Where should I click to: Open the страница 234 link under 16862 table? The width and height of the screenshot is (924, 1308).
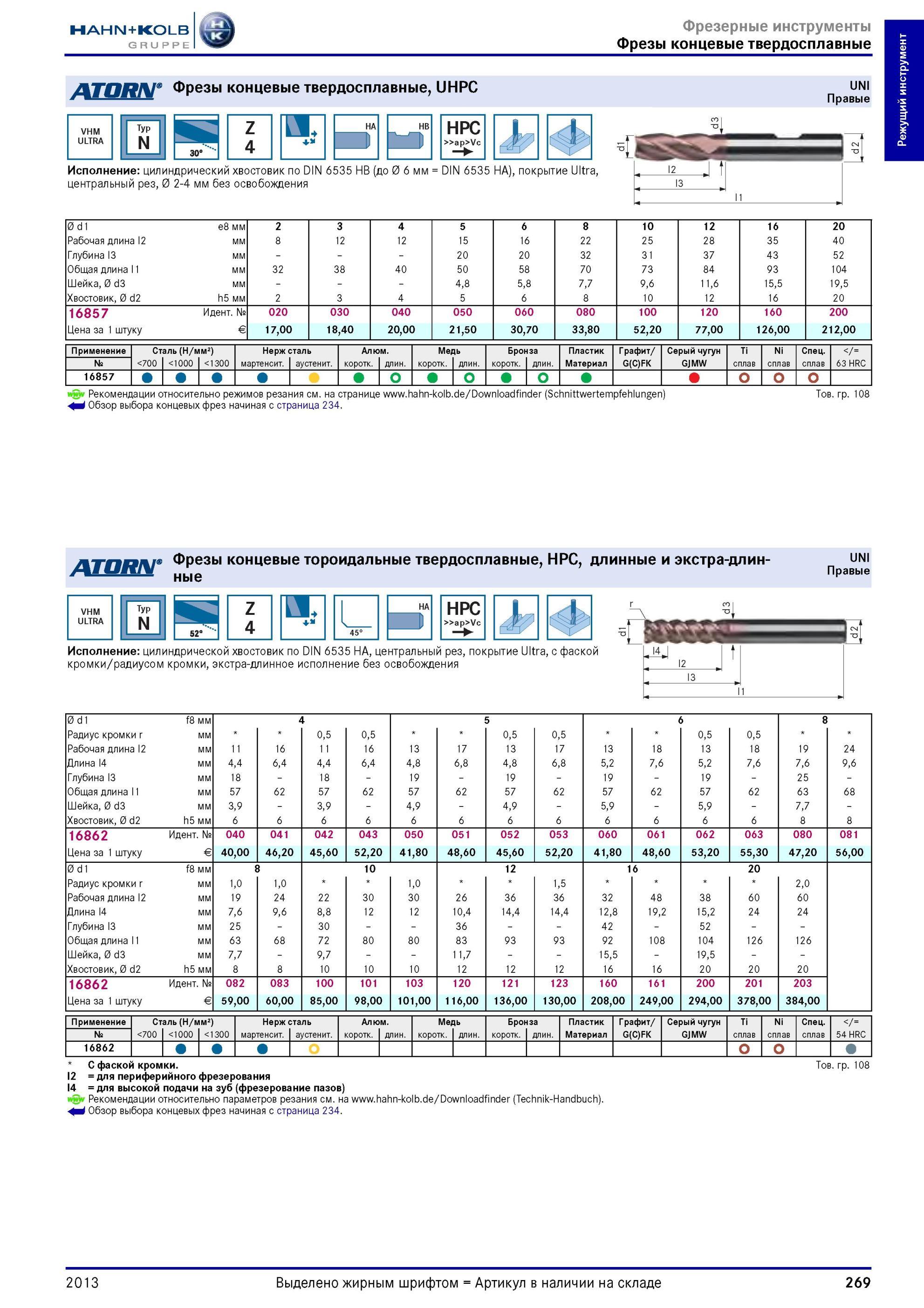(308, 1111)
